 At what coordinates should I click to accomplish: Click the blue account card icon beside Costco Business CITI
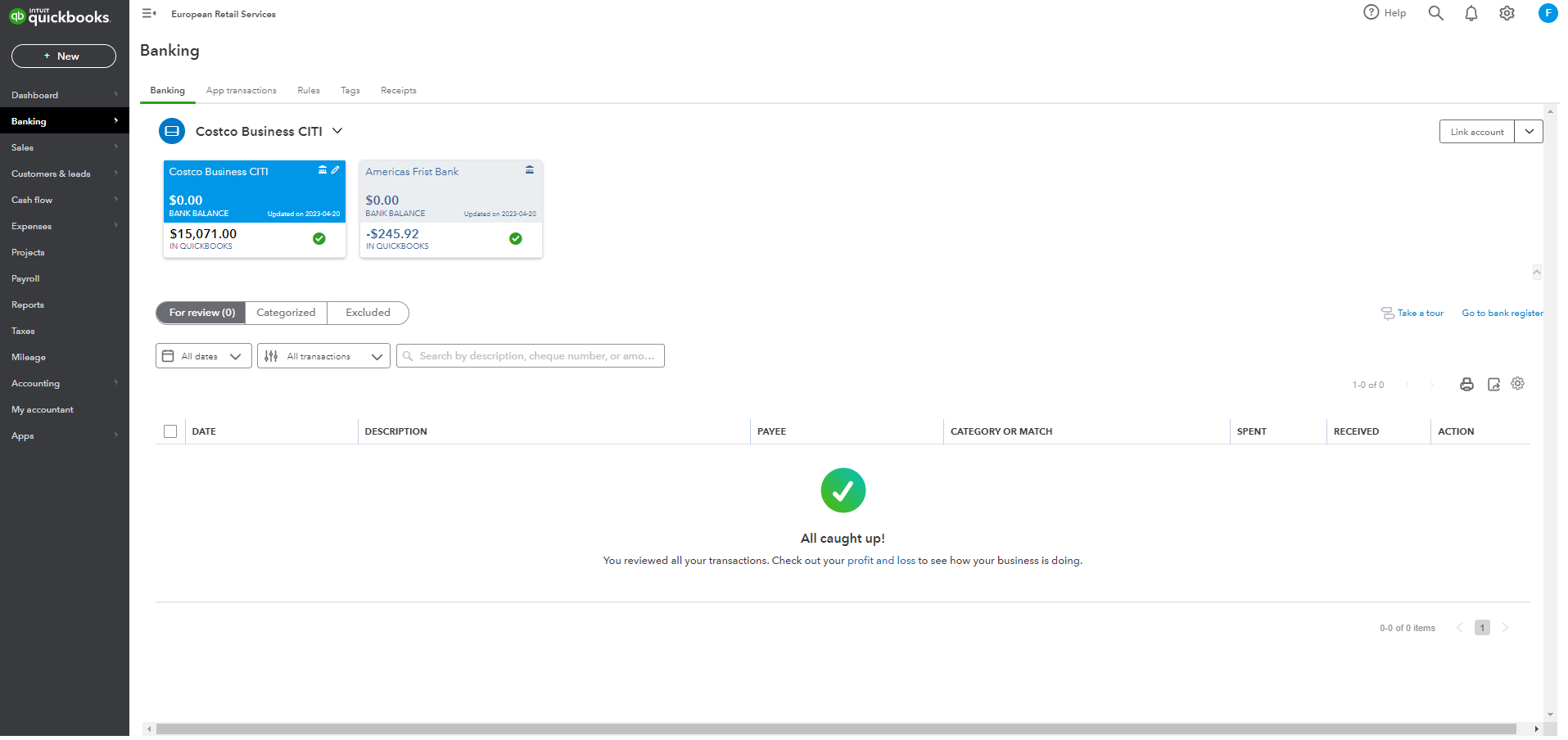click(172, 131)
